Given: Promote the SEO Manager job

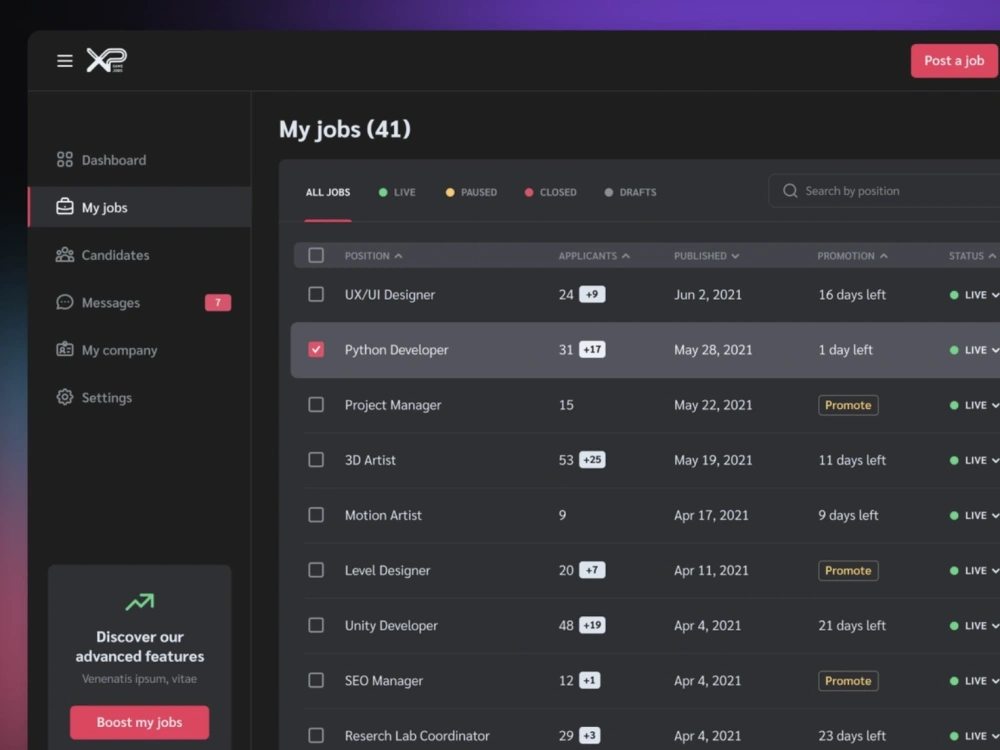Looking at the screenshot, I should (x=848, y=680).
